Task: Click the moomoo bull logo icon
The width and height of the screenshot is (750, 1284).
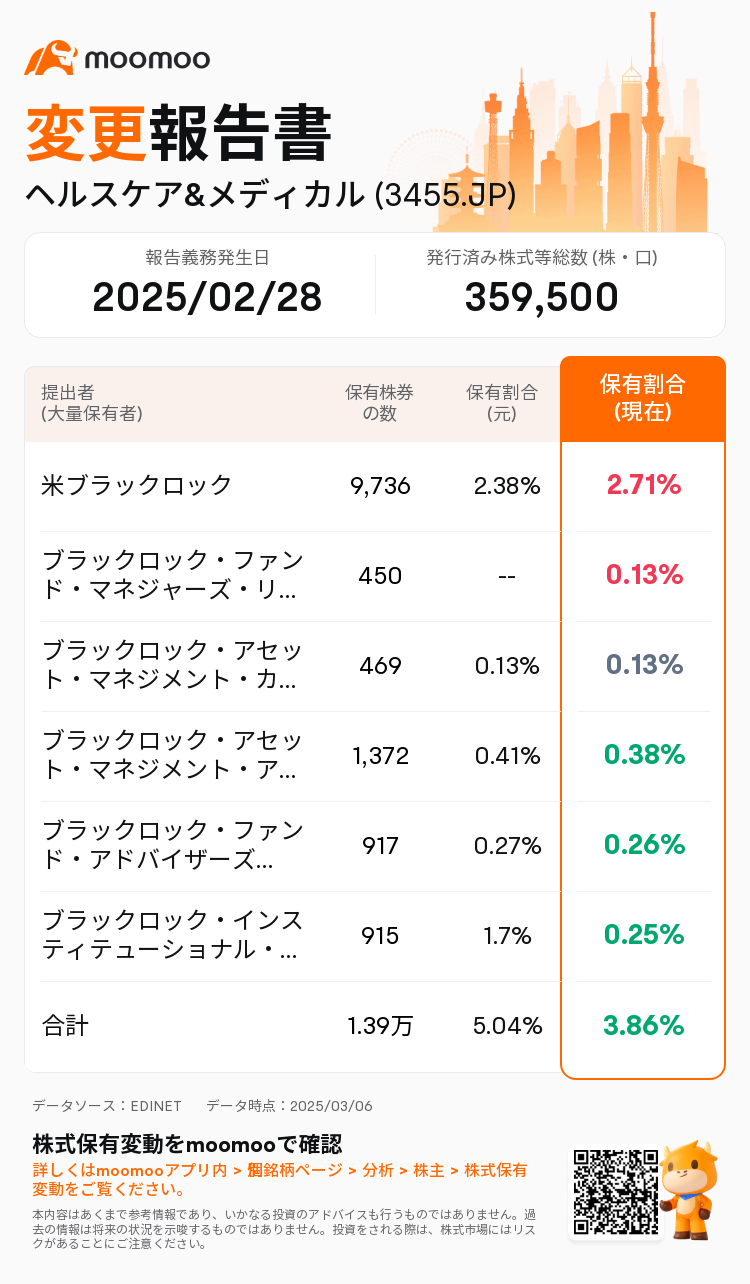Action: point(50,58)
